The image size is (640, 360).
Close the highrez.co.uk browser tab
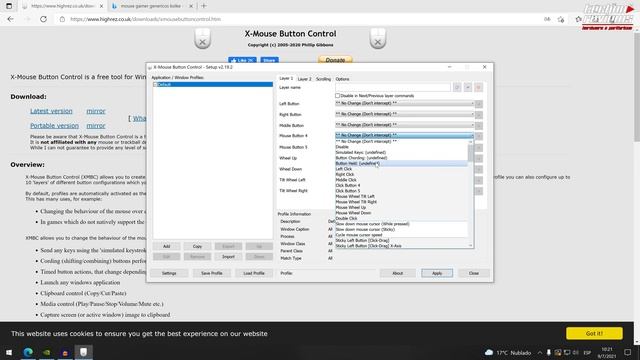click(102, 6)
